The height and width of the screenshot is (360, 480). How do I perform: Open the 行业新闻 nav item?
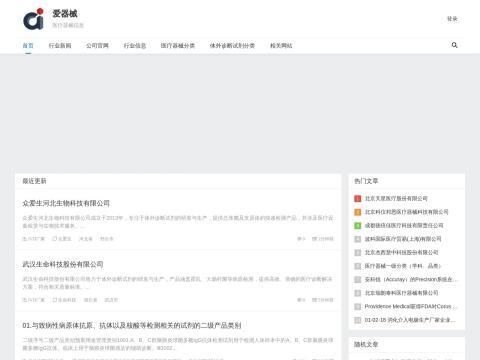coord(60,46)
